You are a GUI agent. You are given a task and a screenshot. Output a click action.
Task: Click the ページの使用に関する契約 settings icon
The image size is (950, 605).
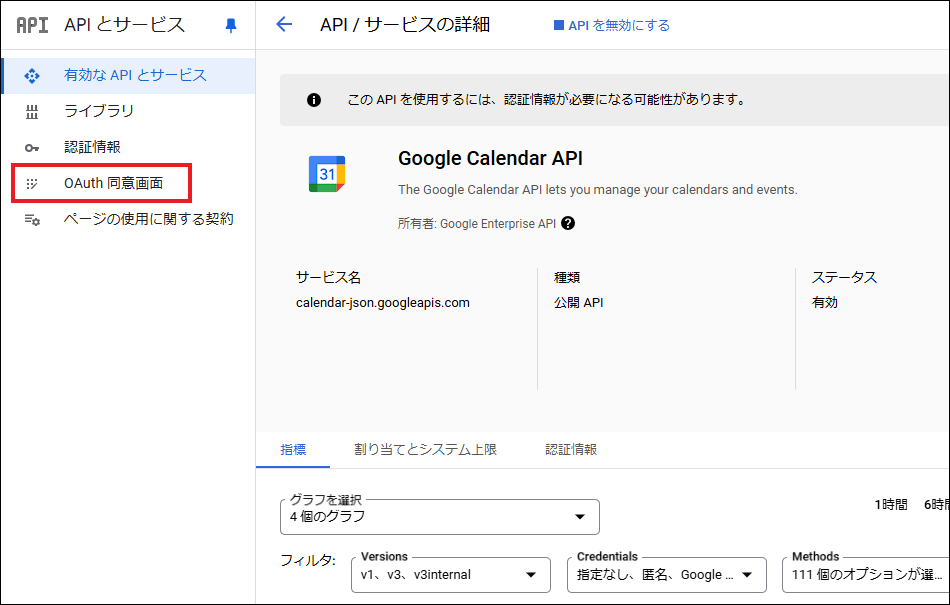[32, 219]
